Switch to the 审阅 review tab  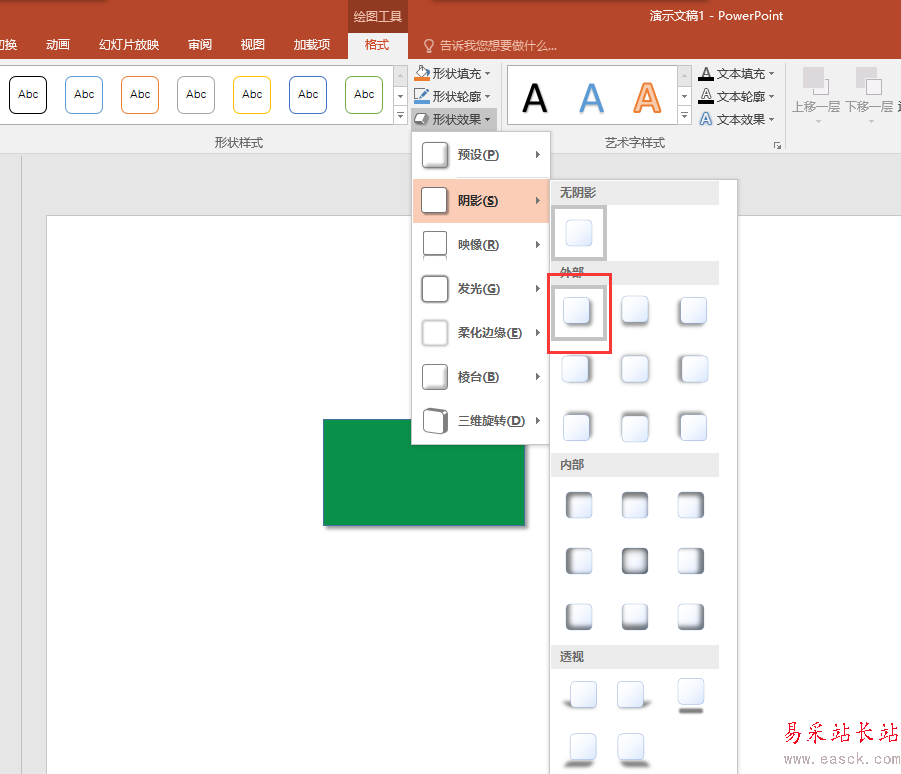pyautogui.click(x=200, y=45)
